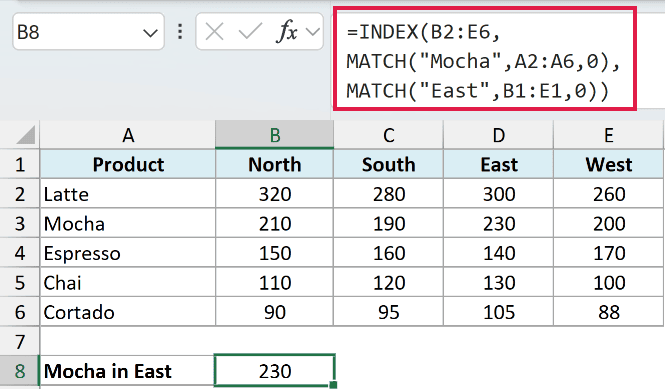Select the Cortado cell
The height and width of the screenshot is (389, 665).
(128, 312)
